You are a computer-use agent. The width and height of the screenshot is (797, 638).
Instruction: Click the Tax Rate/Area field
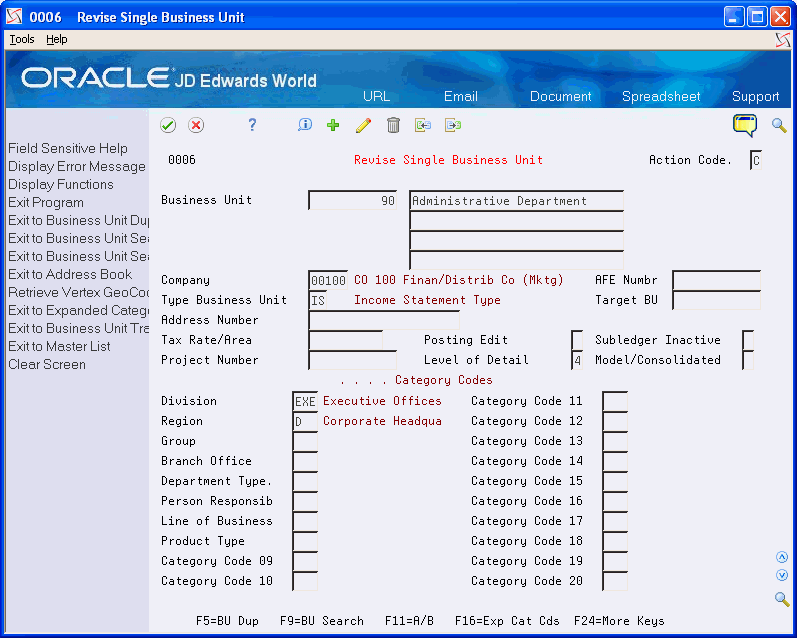click(346, 340)
